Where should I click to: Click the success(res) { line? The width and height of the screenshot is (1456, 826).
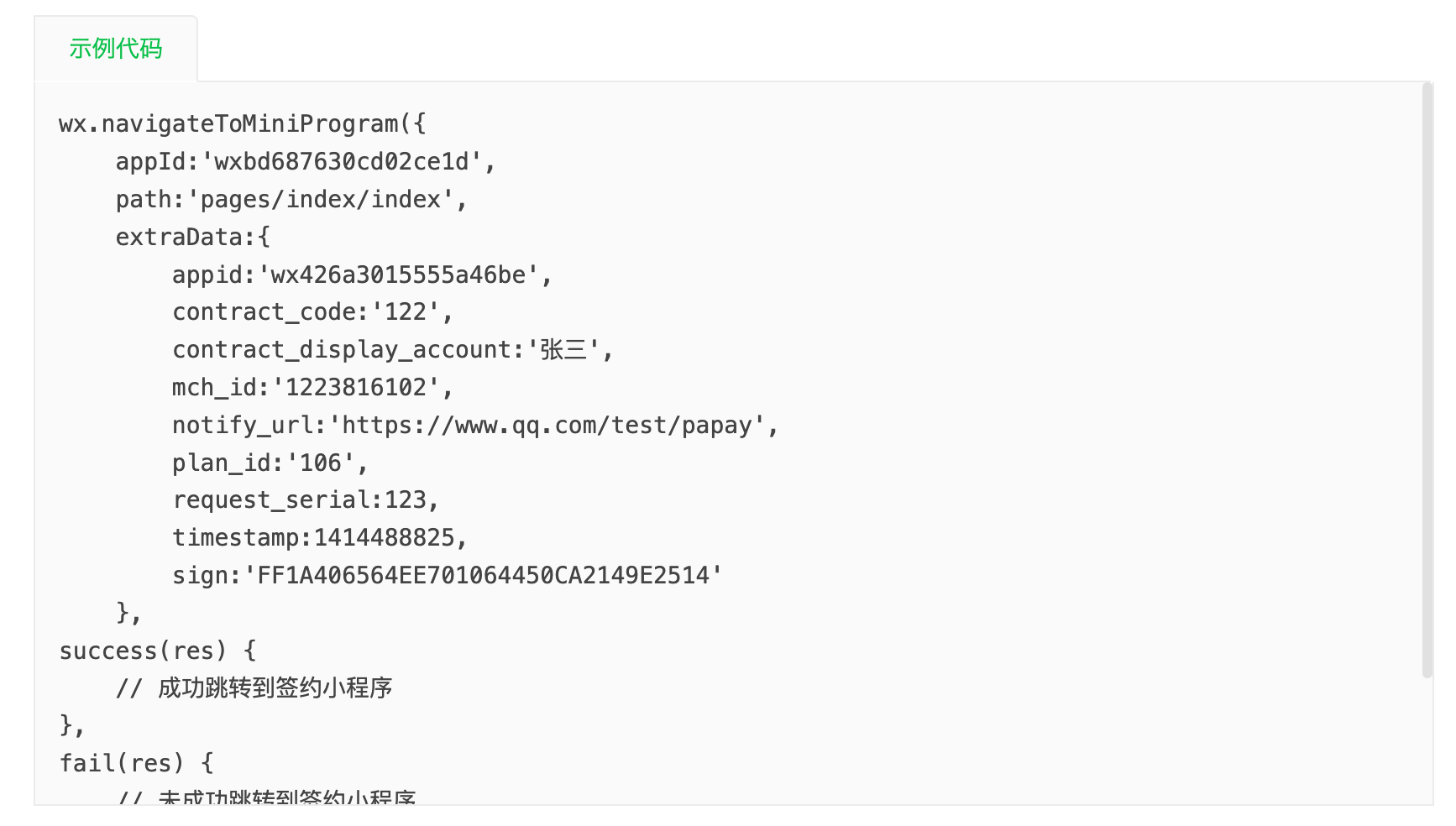pos(158,651)
